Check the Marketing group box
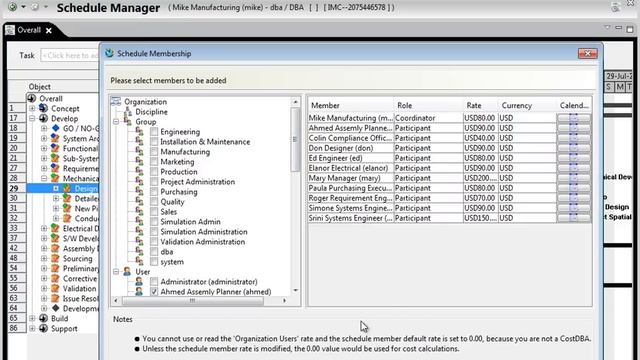The width and height of the screenshot is (640, 360). point(154,162)
